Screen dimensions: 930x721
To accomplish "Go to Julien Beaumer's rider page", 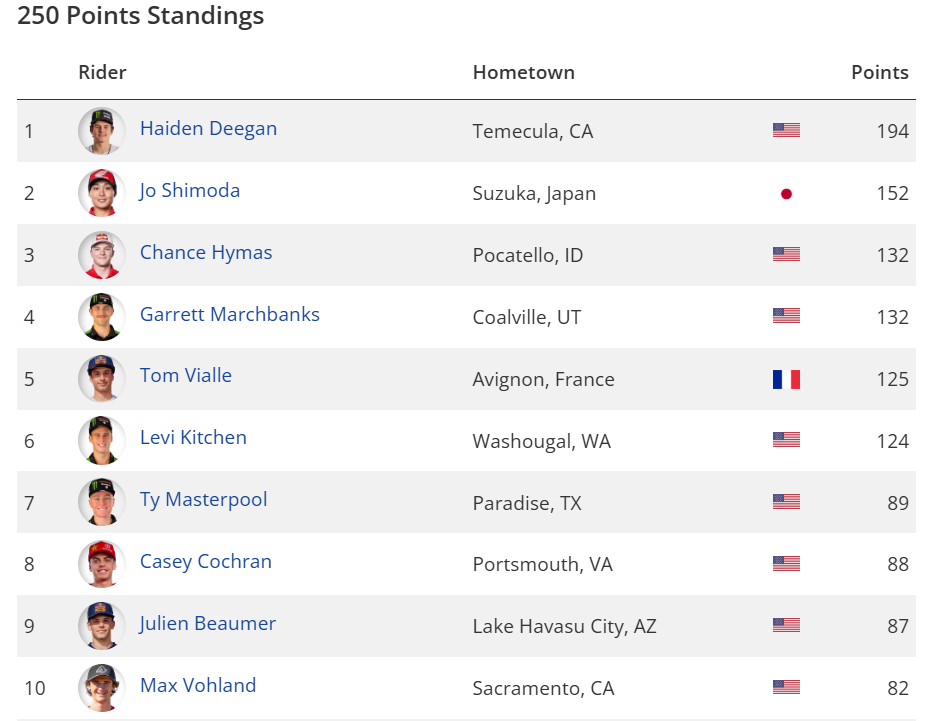I will coord(208,624).
